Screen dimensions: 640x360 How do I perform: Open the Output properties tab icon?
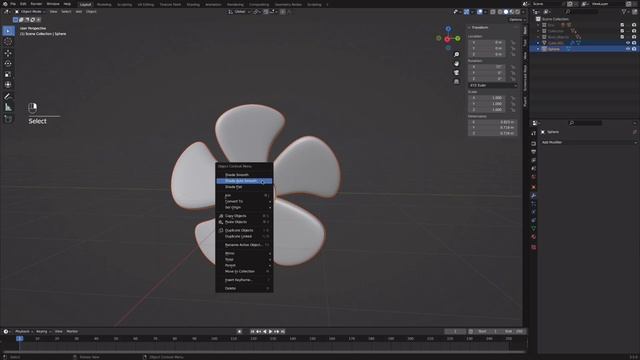pyautogui.click(x=533, y=152)
